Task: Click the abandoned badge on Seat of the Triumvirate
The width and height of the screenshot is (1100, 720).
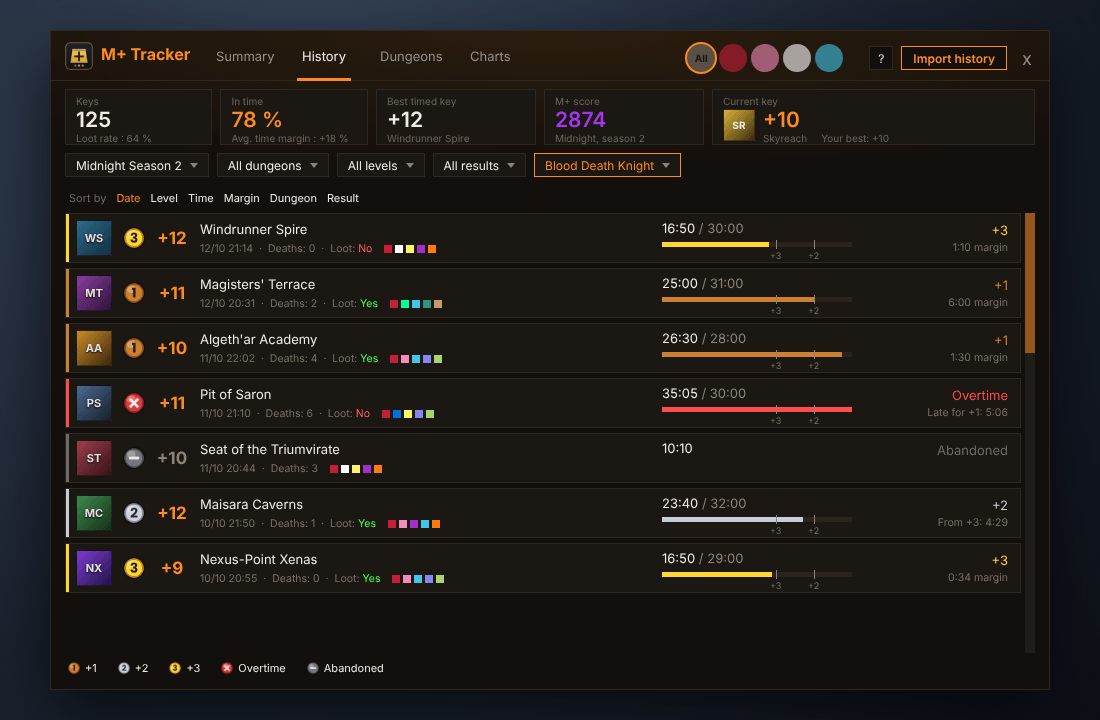Action: tap(134, 458)
